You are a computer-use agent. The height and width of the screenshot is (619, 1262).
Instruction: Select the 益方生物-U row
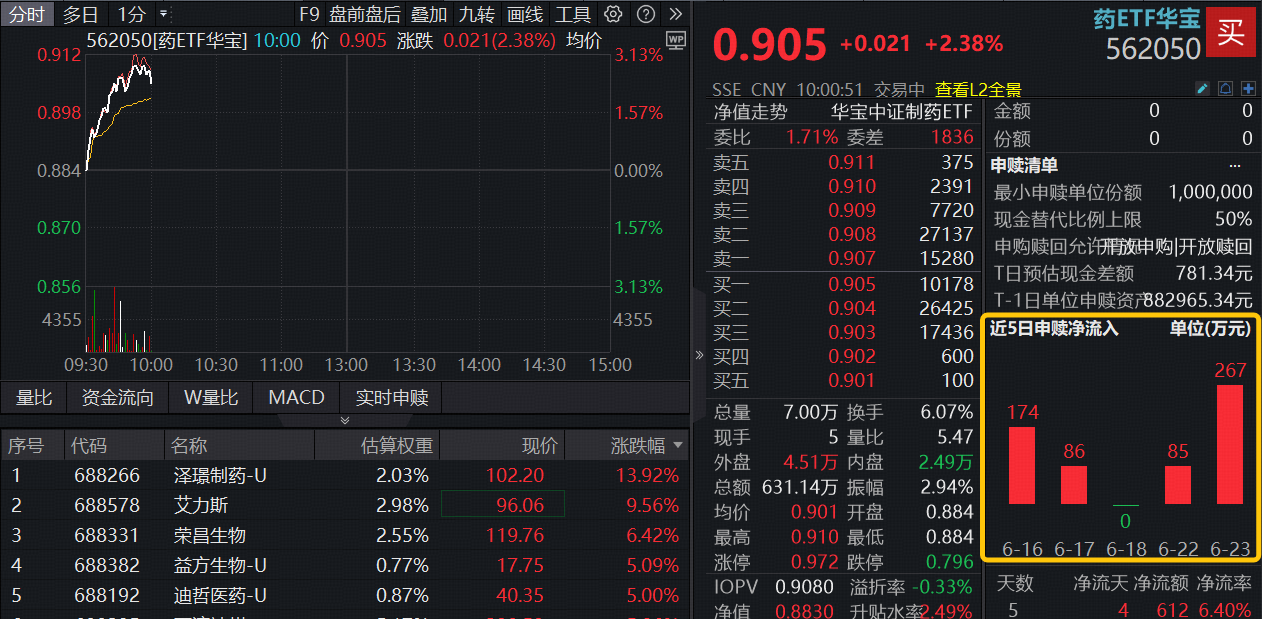coord(345,565)
